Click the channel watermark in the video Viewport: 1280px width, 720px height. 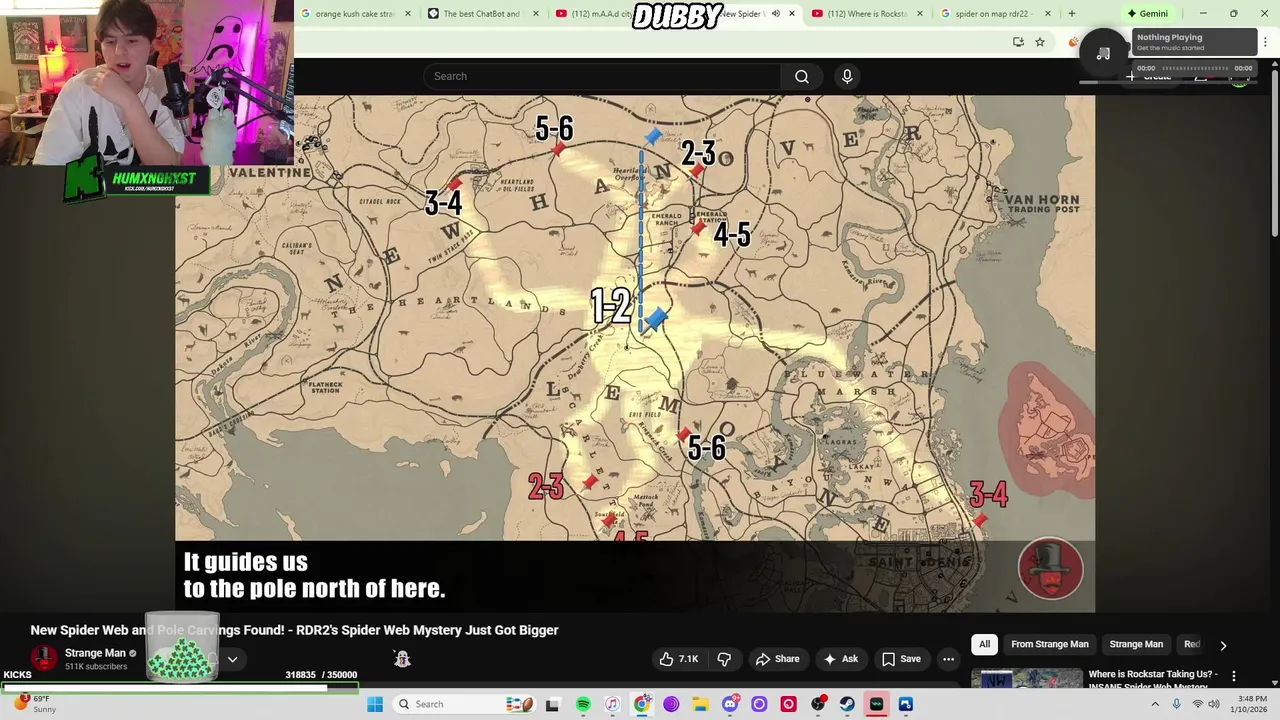[x=1050, y=569]
